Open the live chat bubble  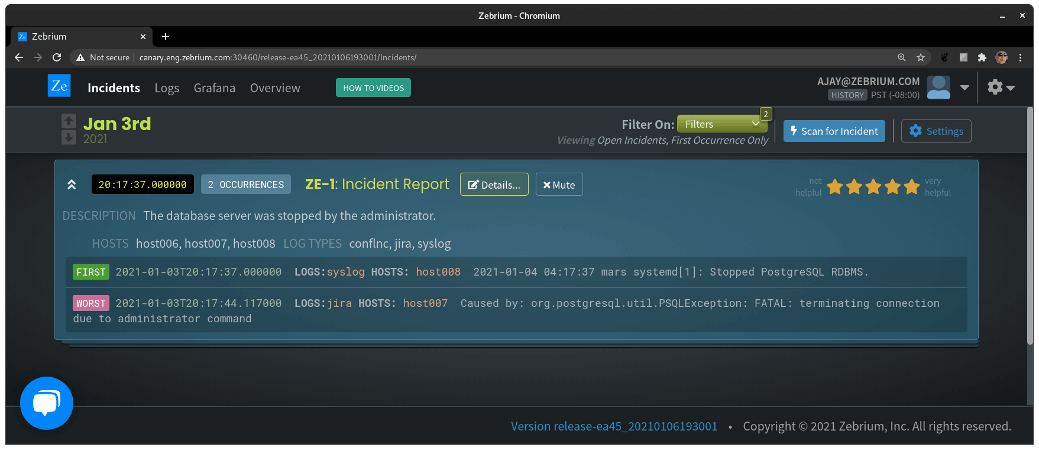(46, 403)
